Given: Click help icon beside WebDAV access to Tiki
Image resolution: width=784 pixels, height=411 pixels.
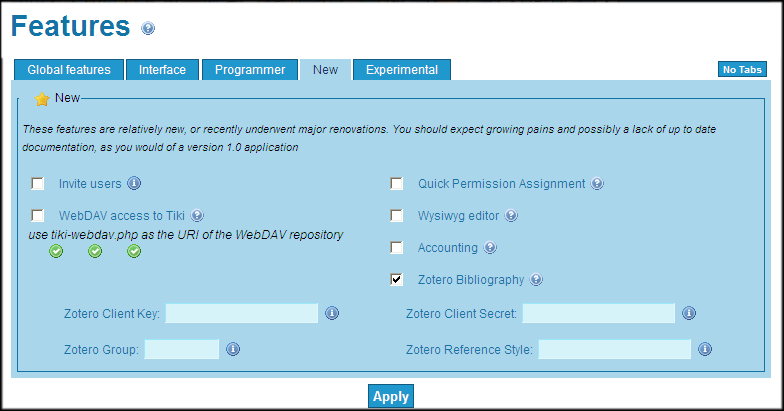Looking at the screenshot, I should (197, 216).
